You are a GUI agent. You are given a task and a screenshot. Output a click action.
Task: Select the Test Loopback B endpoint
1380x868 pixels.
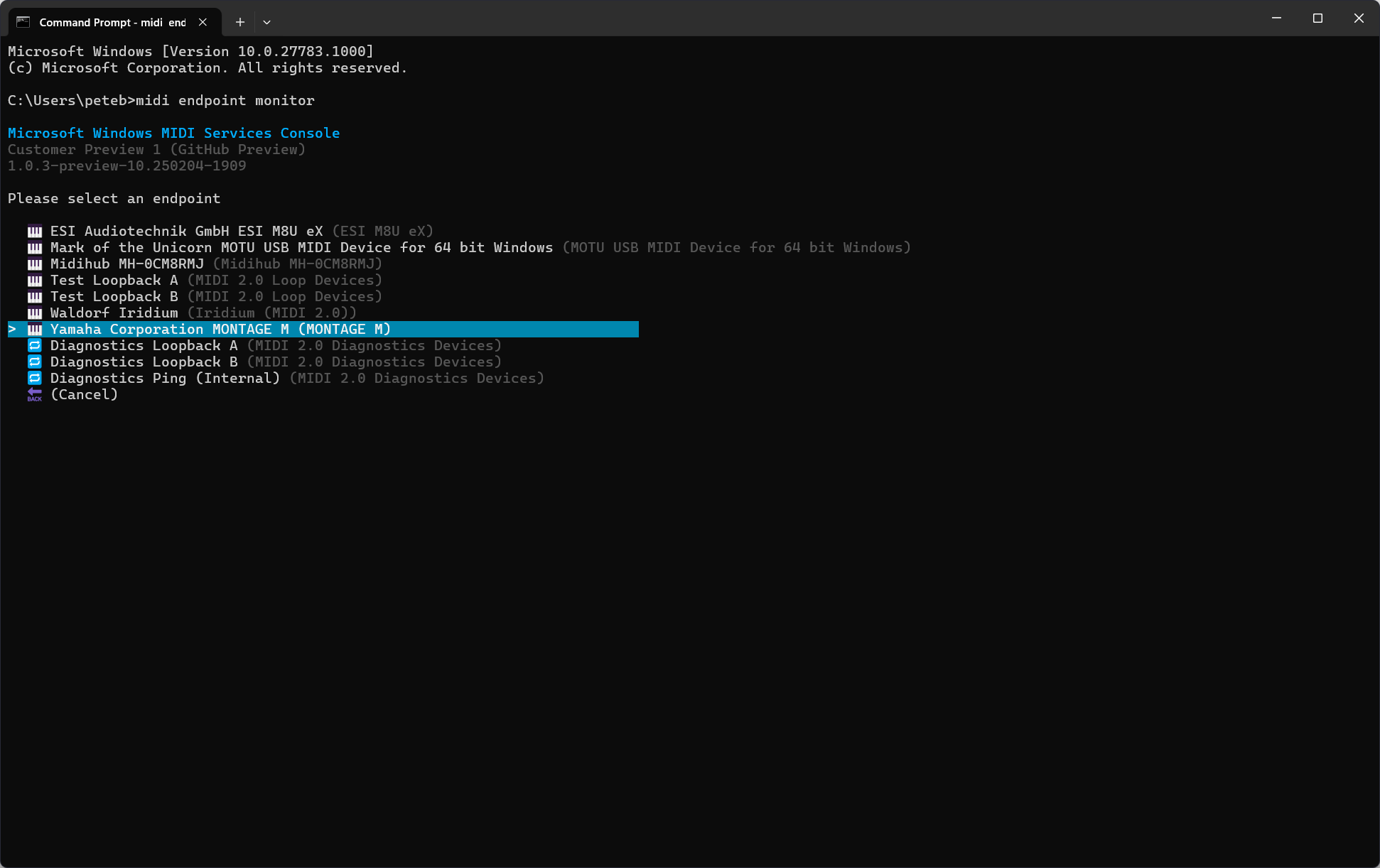point(216,297)
